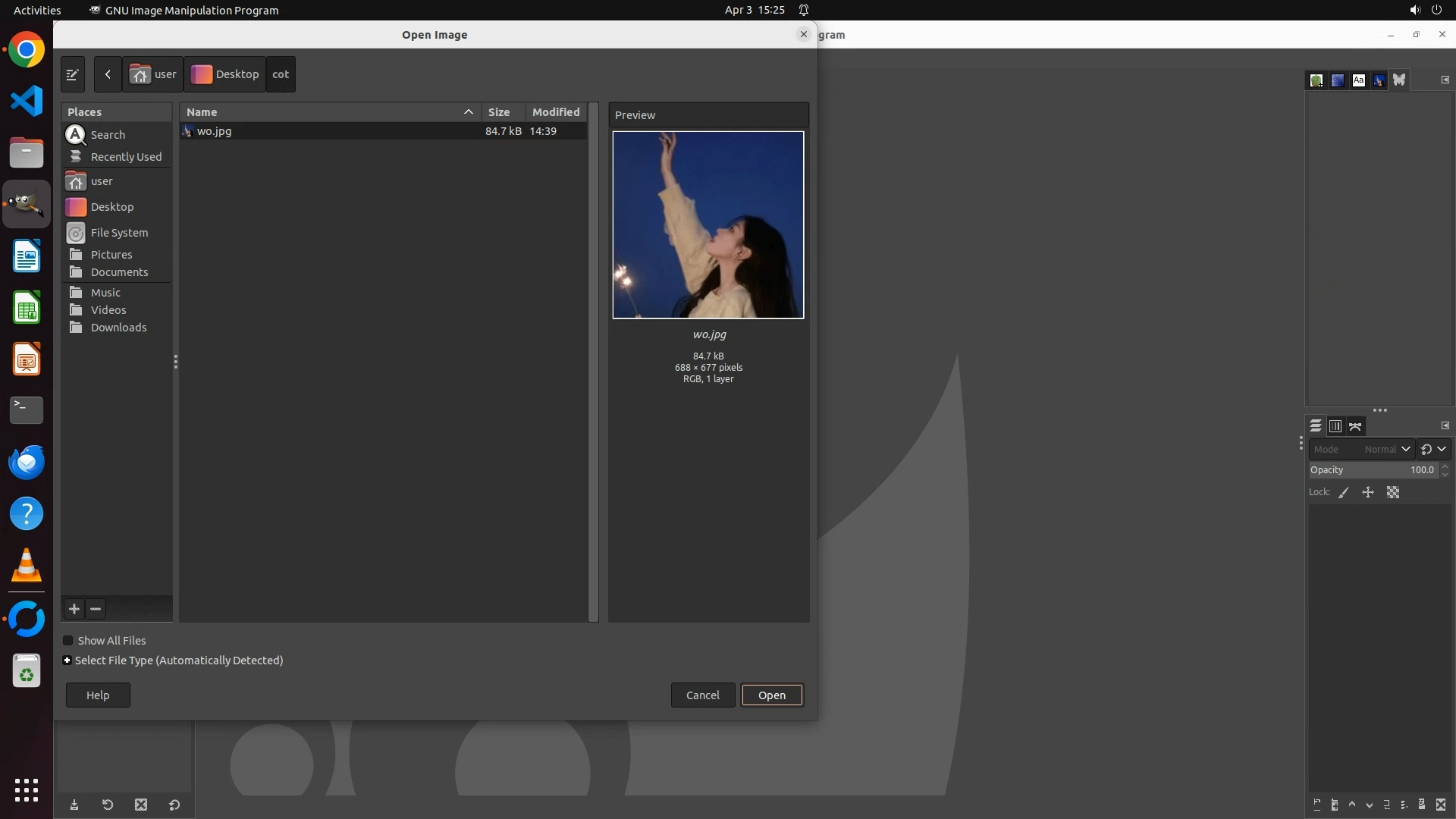Viewport: 1456px width, 819px height.
Task: Remove the selected bookmark (minus icon)
Action: click(x=96, y=609)
